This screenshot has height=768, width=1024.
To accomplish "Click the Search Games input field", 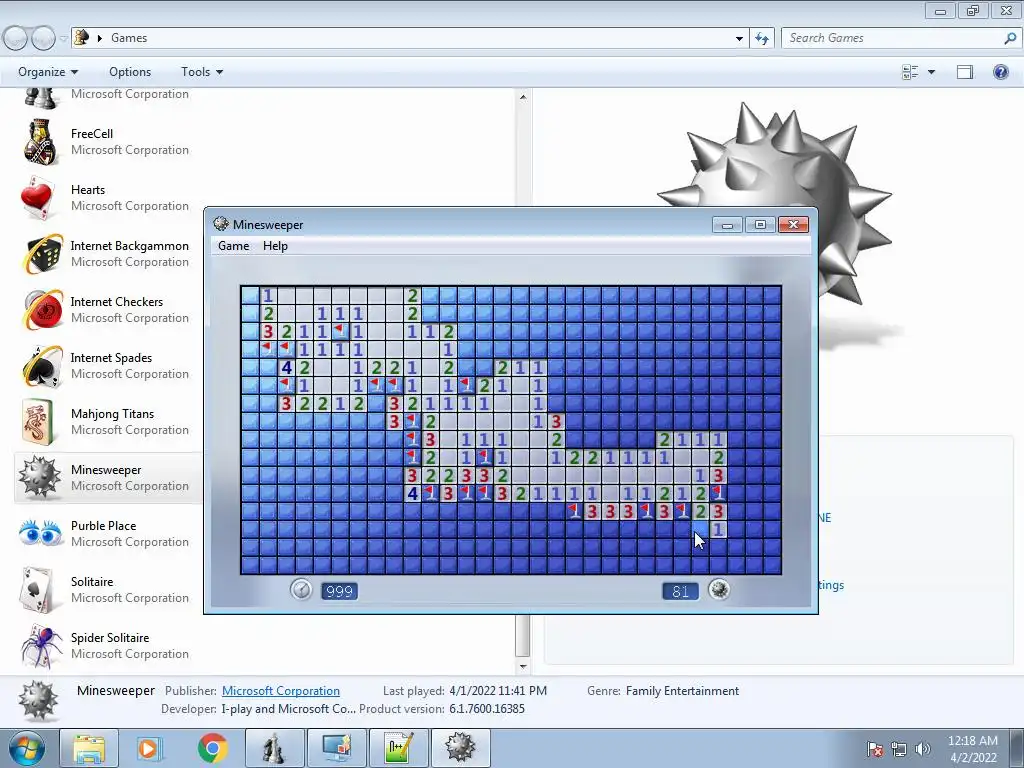I will tap(891, 38).
